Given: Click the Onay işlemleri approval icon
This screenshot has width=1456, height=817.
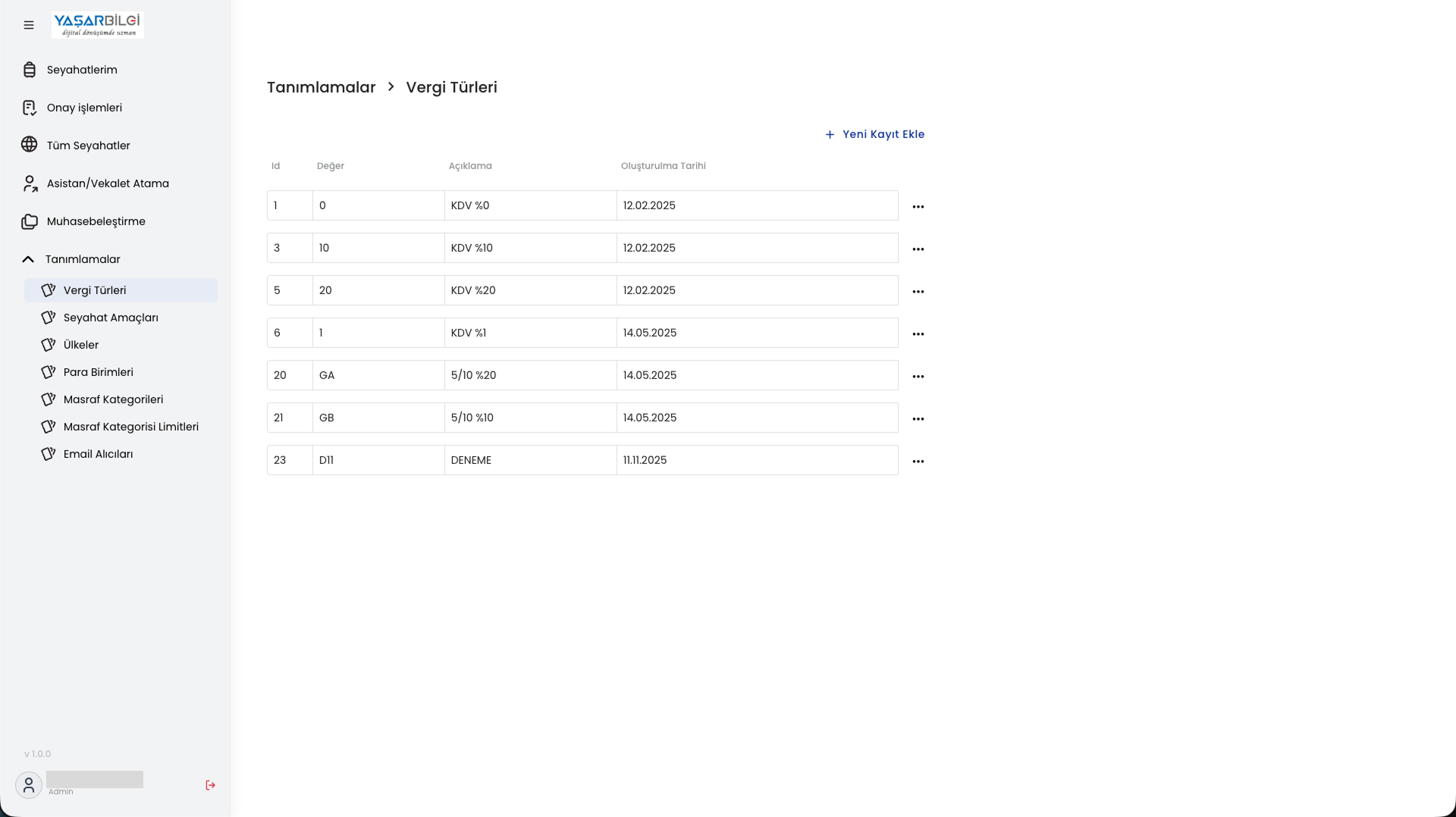Looking at the screenshot, I should [30, 108].
